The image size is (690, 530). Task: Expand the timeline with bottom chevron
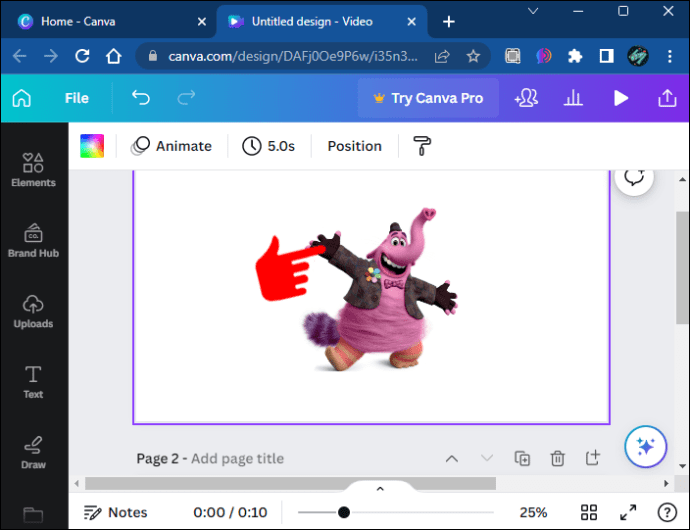click(x=381, y=489)
